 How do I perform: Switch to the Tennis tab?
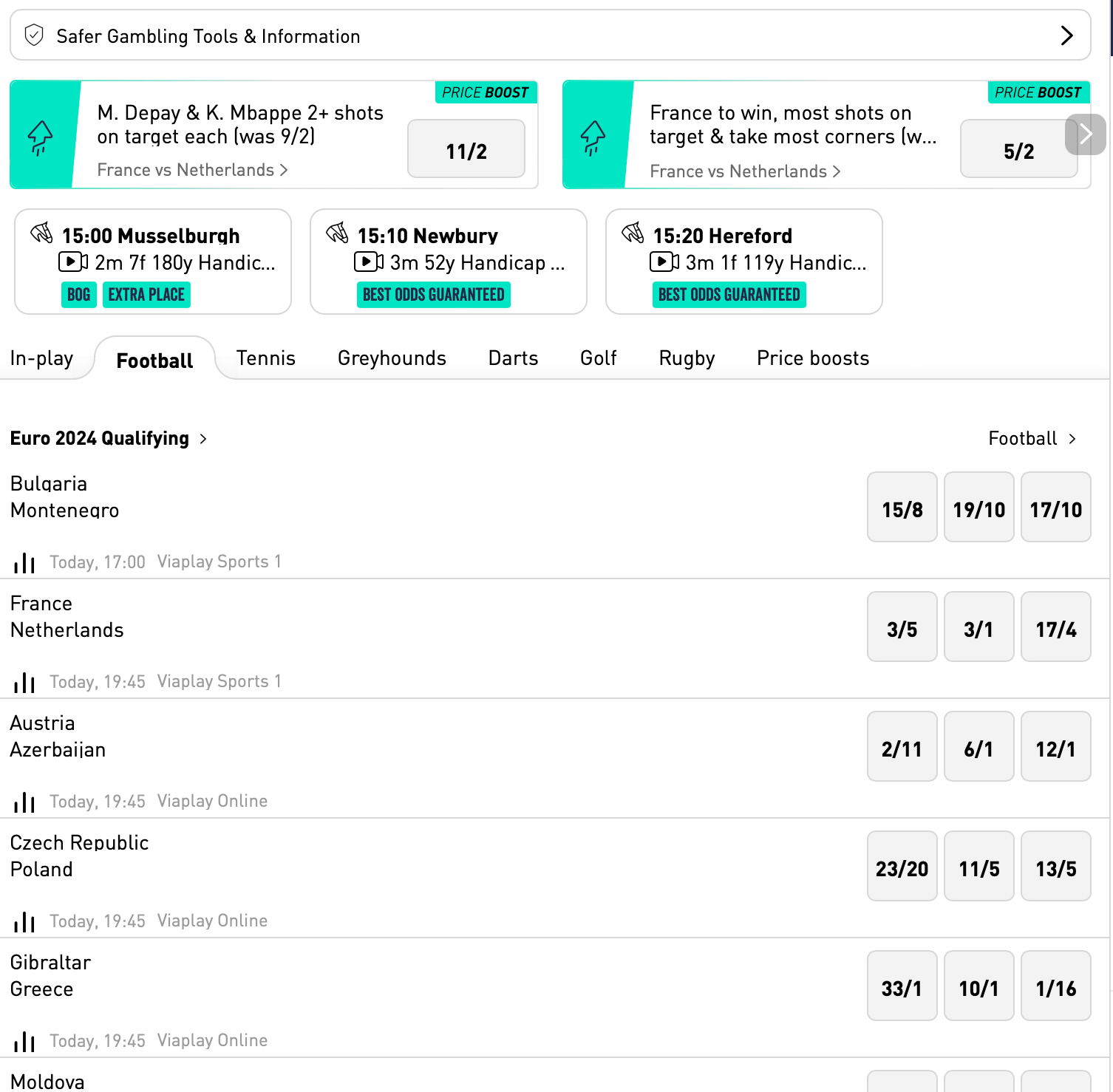coord(266,358)
